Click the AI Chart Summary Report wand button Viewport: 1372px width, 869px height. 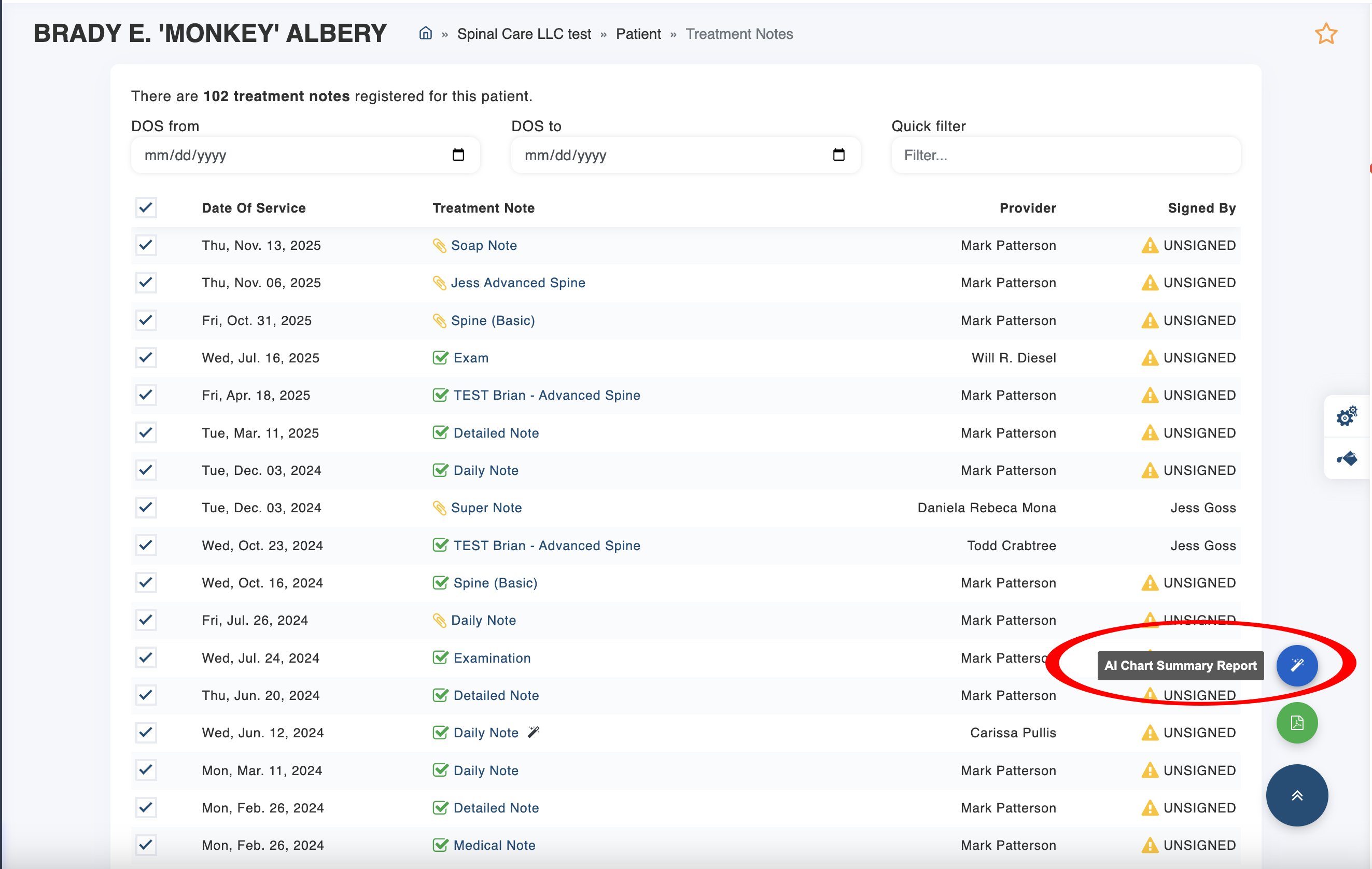1296,665
